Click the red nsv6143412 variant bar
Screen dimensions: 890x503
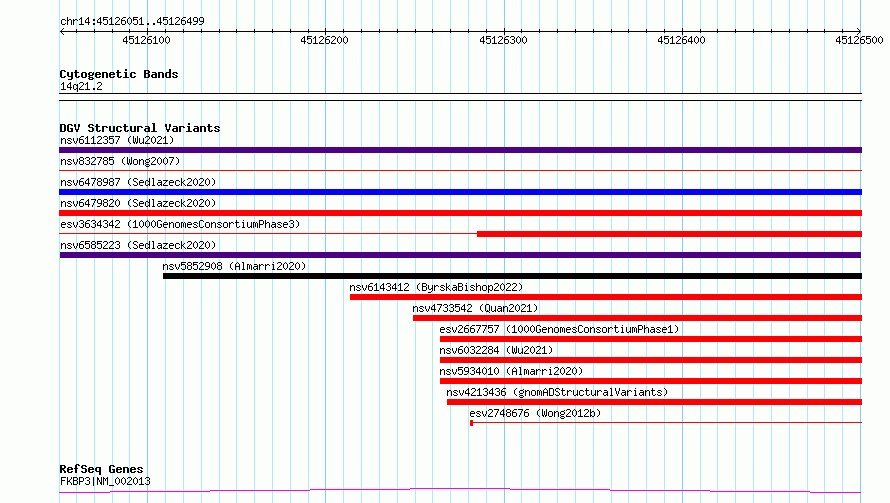[606, 297]
